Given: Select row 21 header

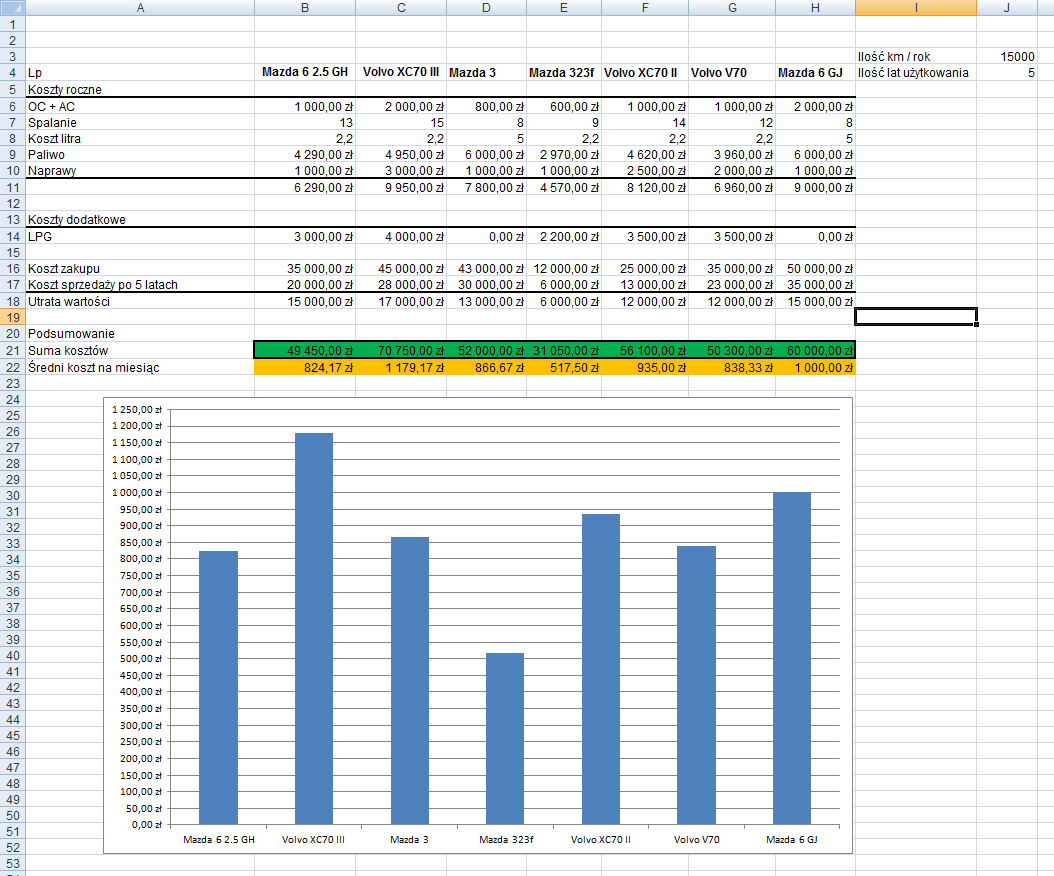Looking at the screenshot, I should click(12, 350).
